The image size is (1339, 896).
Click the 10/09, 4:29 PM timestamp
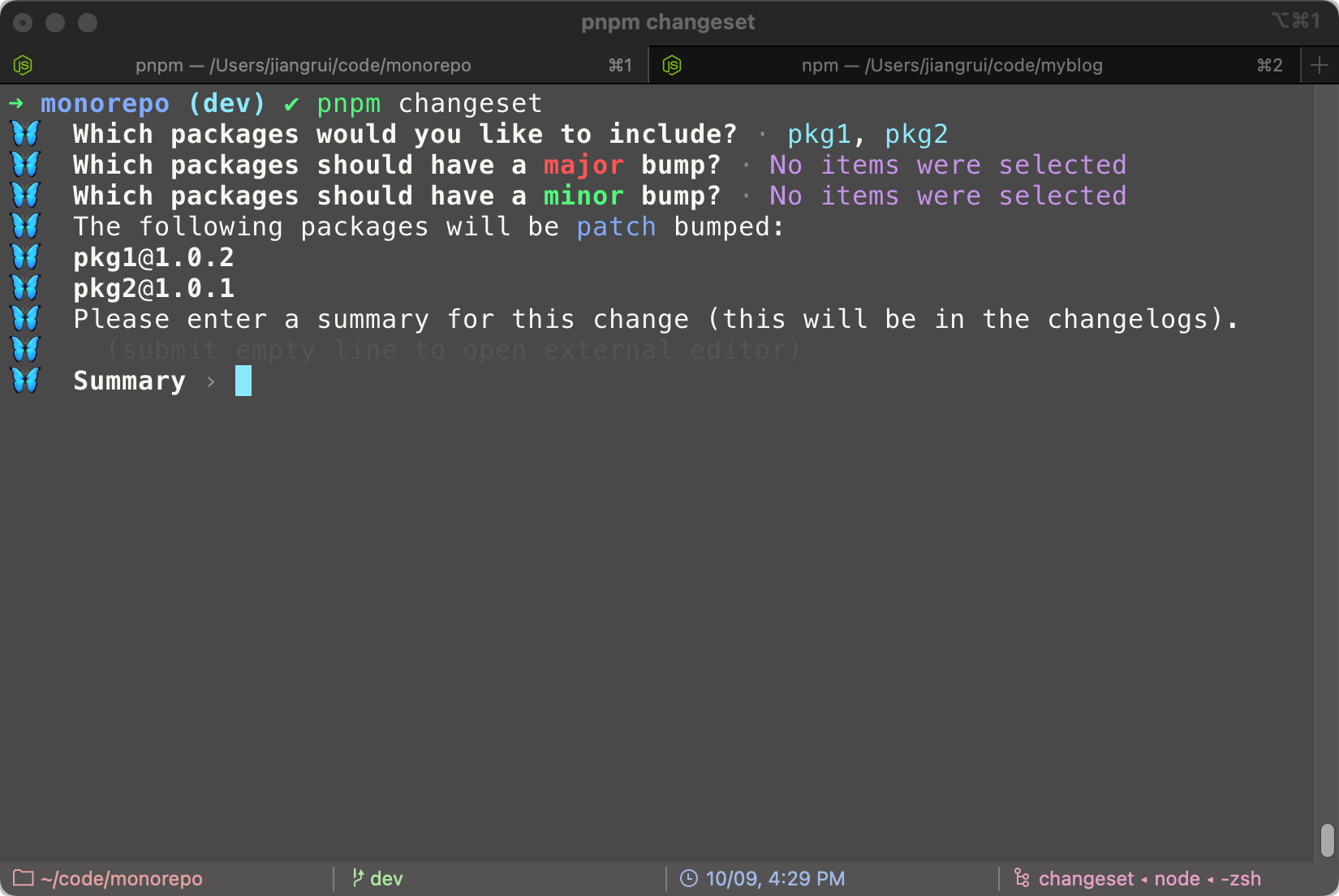775,879
